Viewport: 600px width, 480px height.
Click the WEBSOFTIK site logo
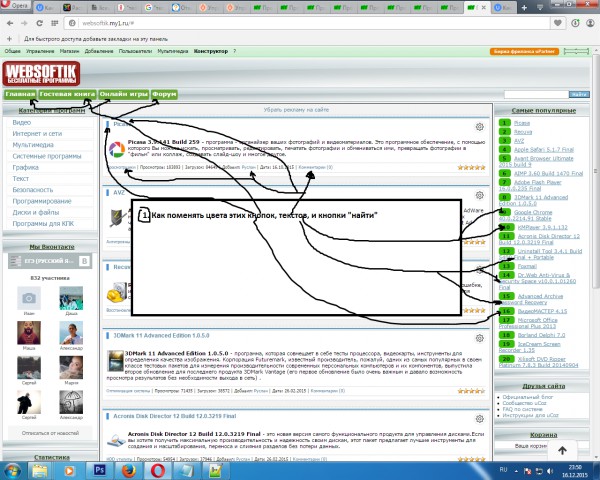pos(41,73)
